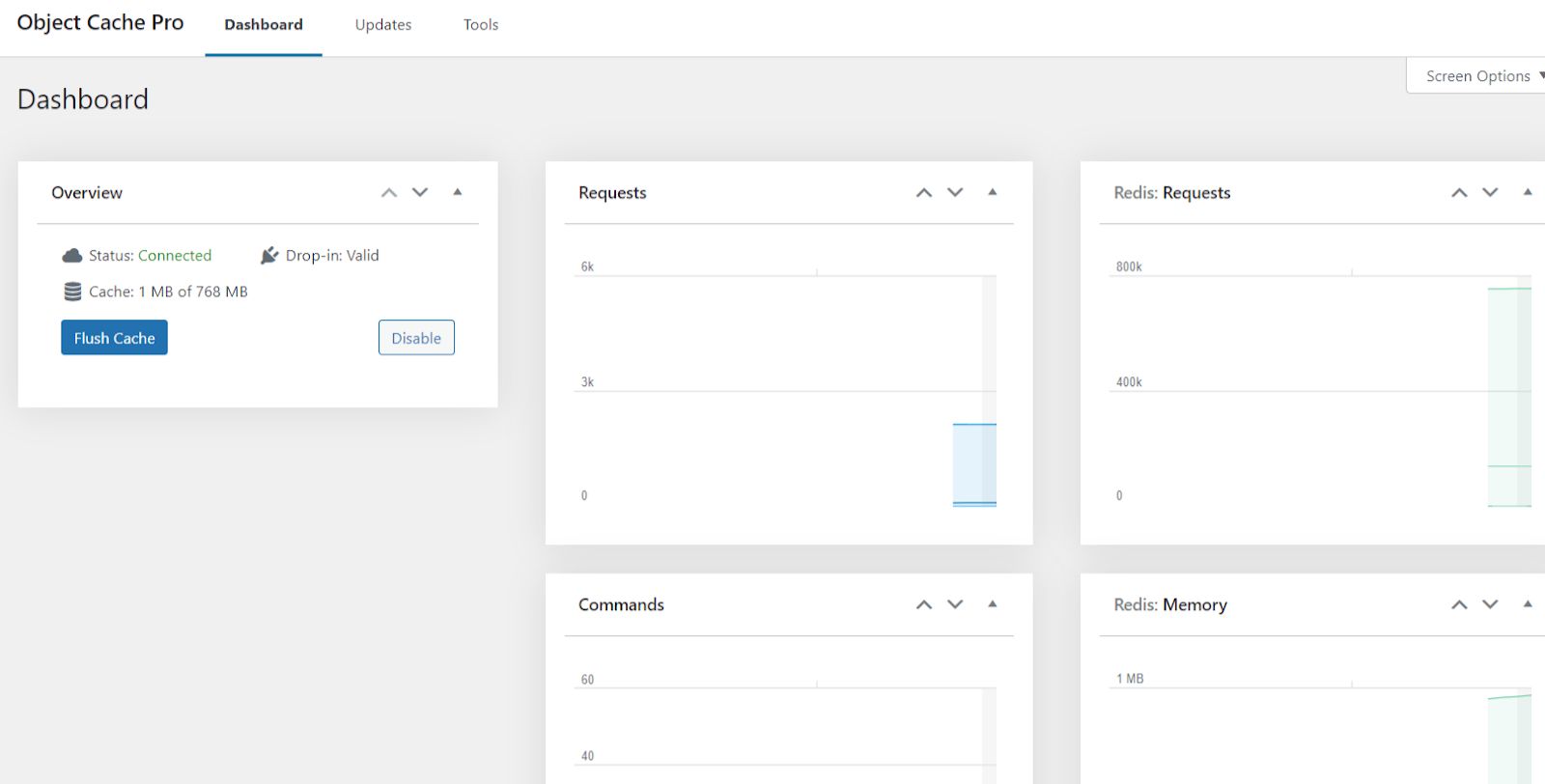Click the cloud status icon
The height and width of the screenshot is (784, 1545).
(72, 256)
